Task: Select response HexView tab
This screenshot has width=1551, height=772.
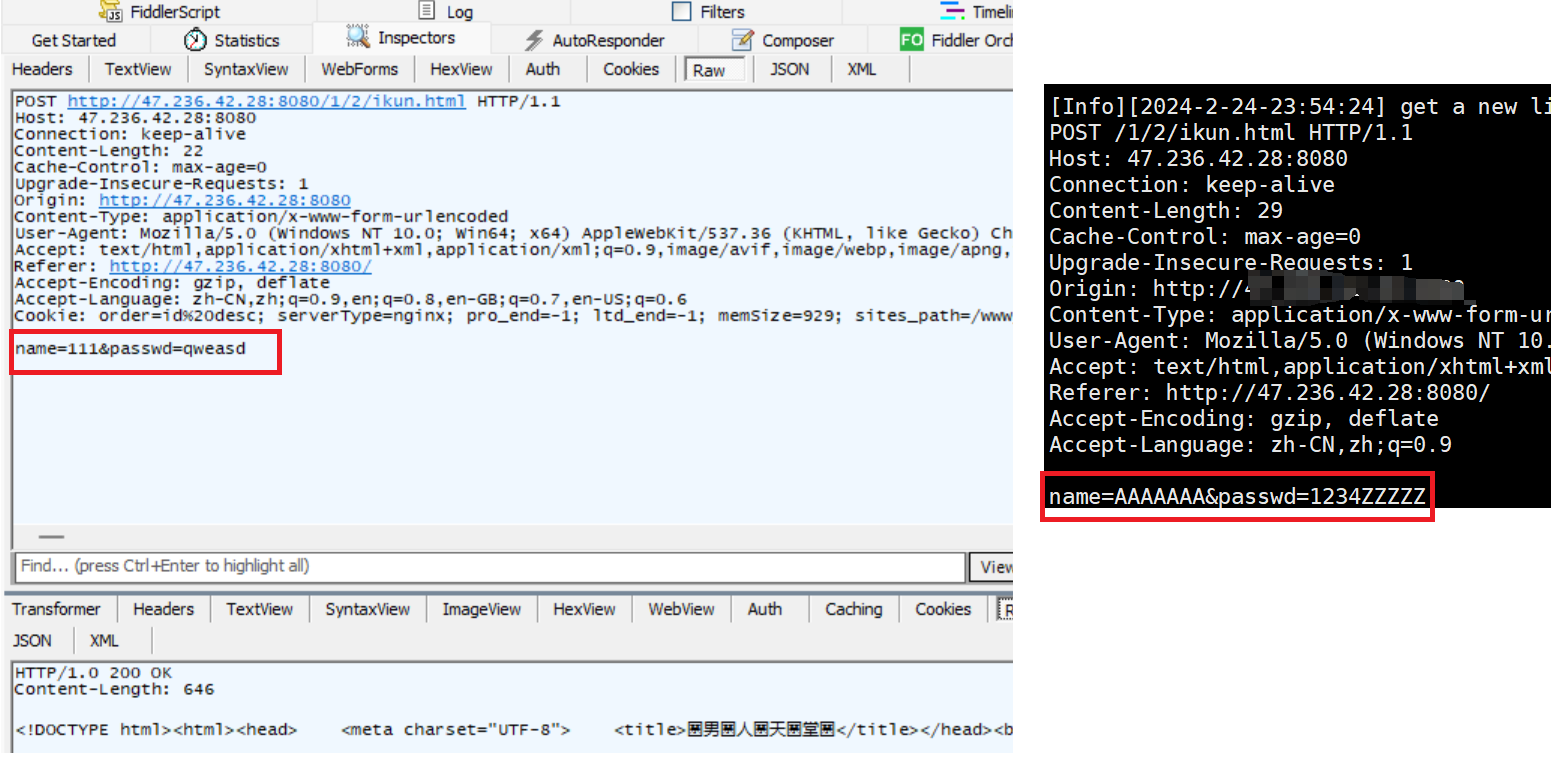Action: point(584,609)
